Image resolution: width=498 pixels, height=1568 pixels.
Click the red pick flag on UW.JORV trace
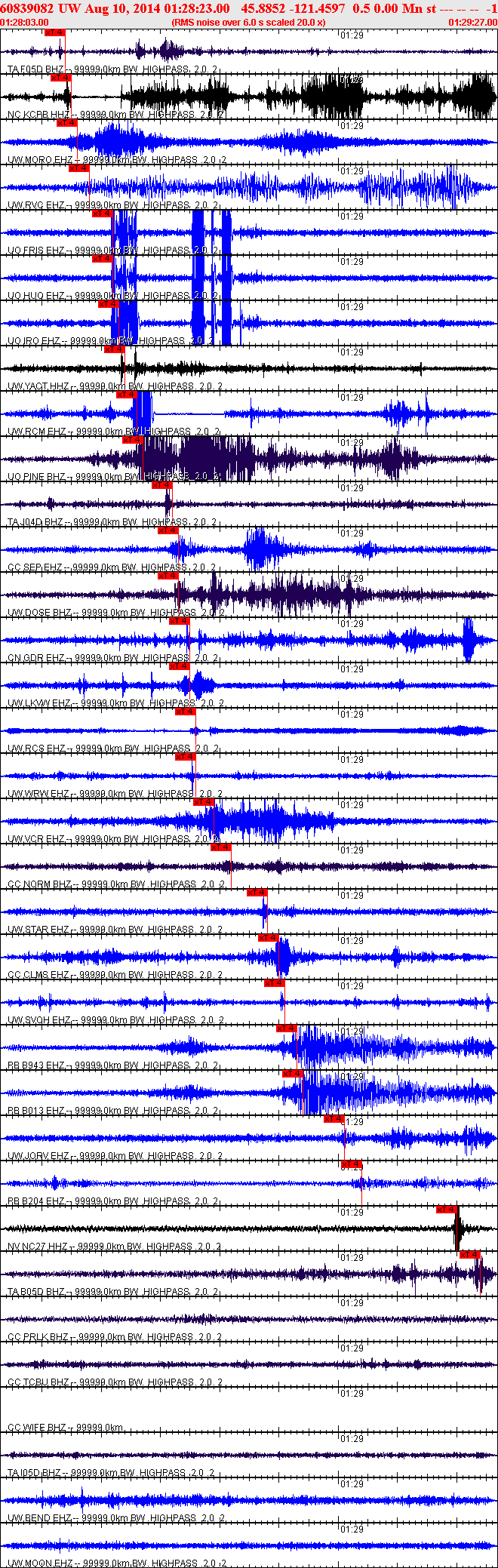pos(334,1119)
